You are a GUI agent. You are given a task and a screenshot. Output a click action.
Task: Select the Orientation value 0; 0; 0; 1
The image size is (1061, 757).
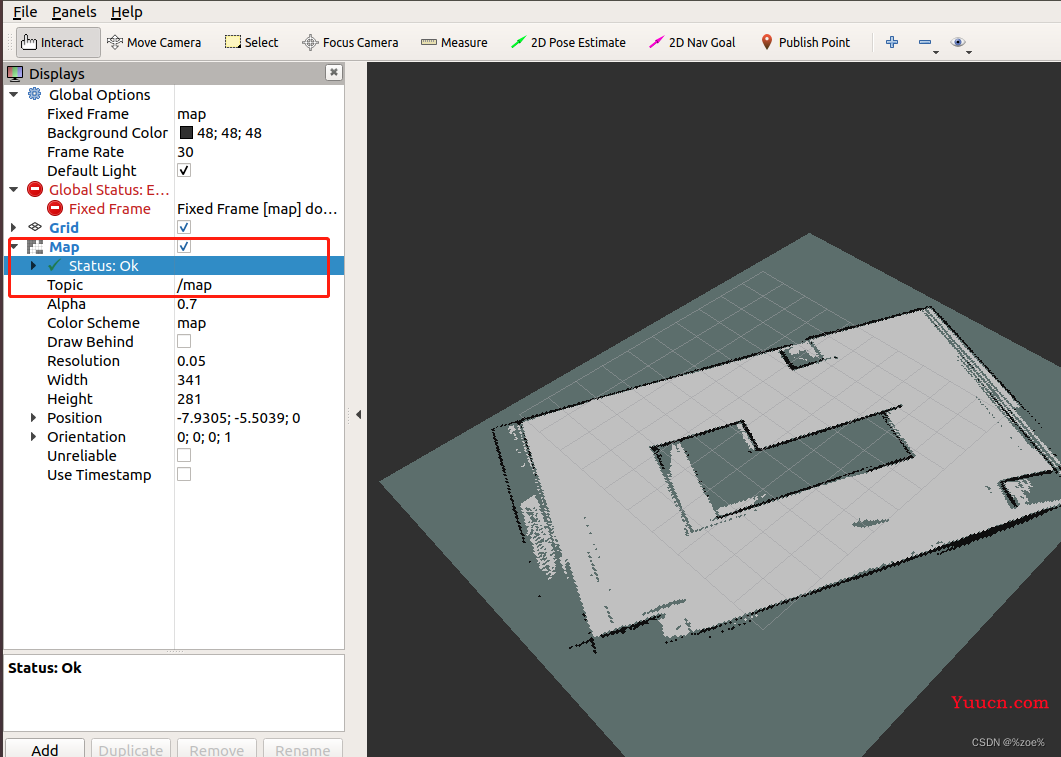(x=204, y=436)
